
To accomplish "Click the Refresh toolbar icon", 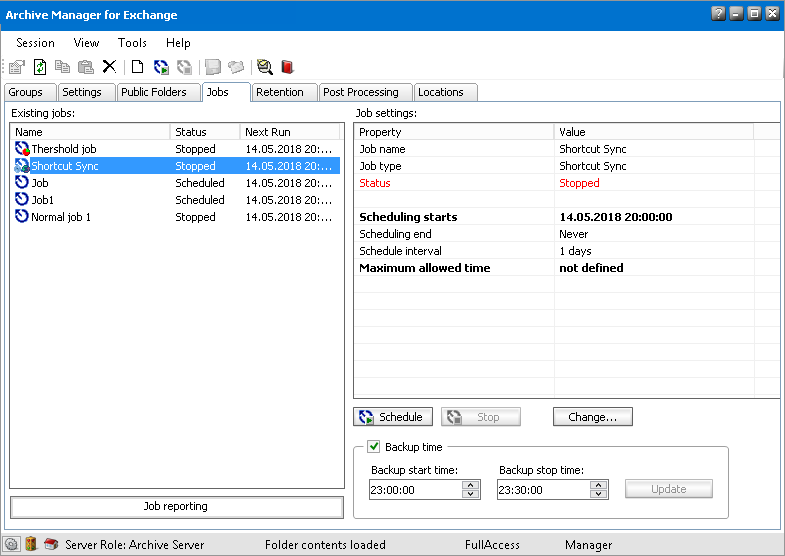I will 40,67.
